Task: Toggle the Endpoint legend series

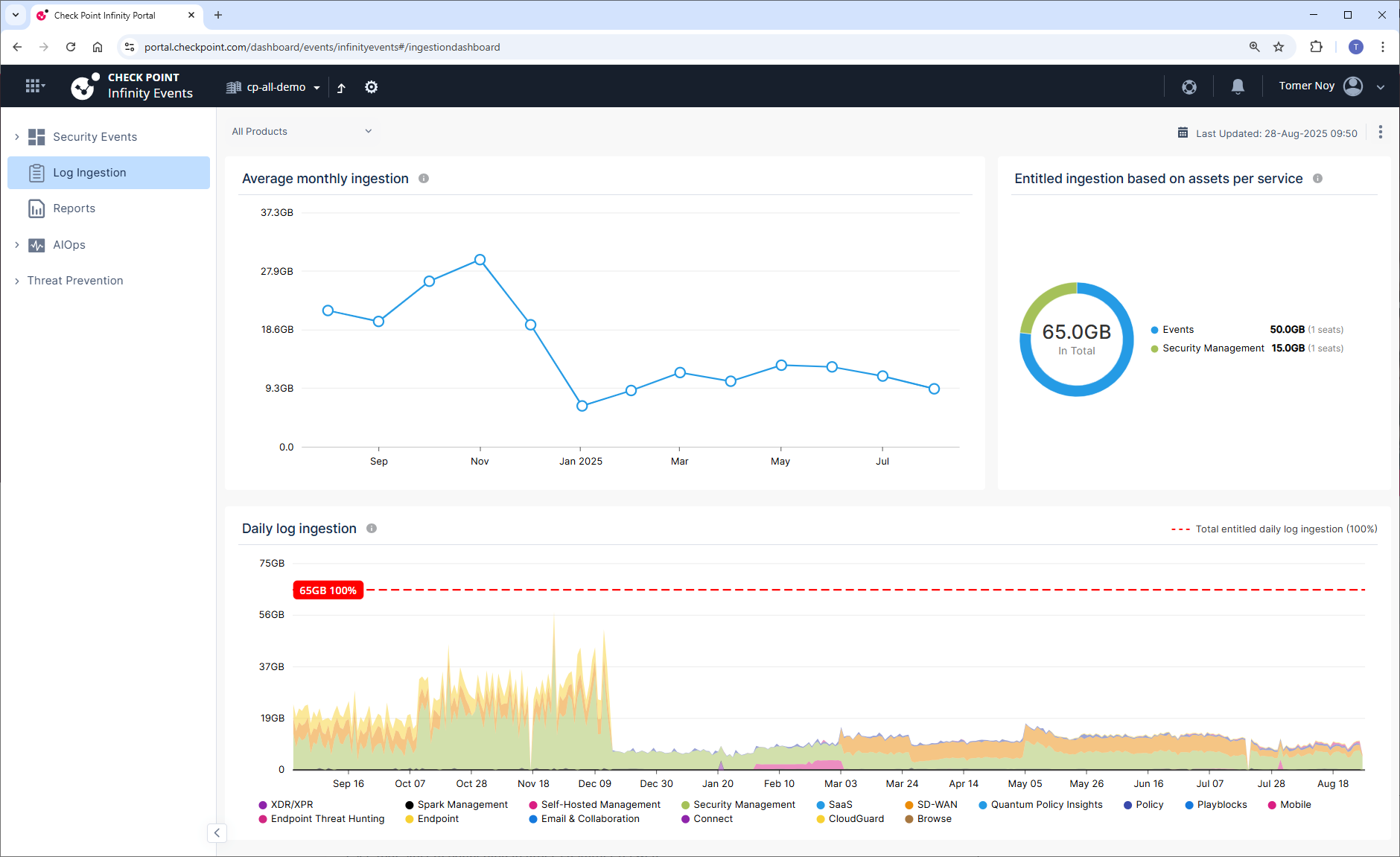Action: point(432,819)
